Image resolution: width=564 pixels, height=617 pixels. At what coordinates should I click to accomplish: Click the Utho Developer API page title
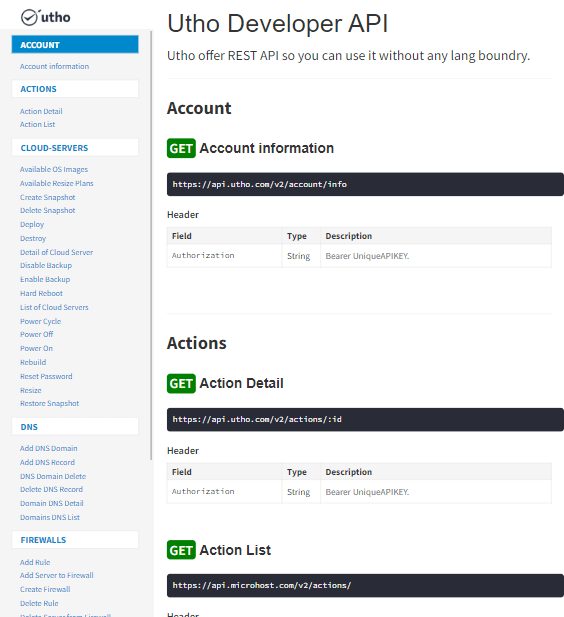278,23
